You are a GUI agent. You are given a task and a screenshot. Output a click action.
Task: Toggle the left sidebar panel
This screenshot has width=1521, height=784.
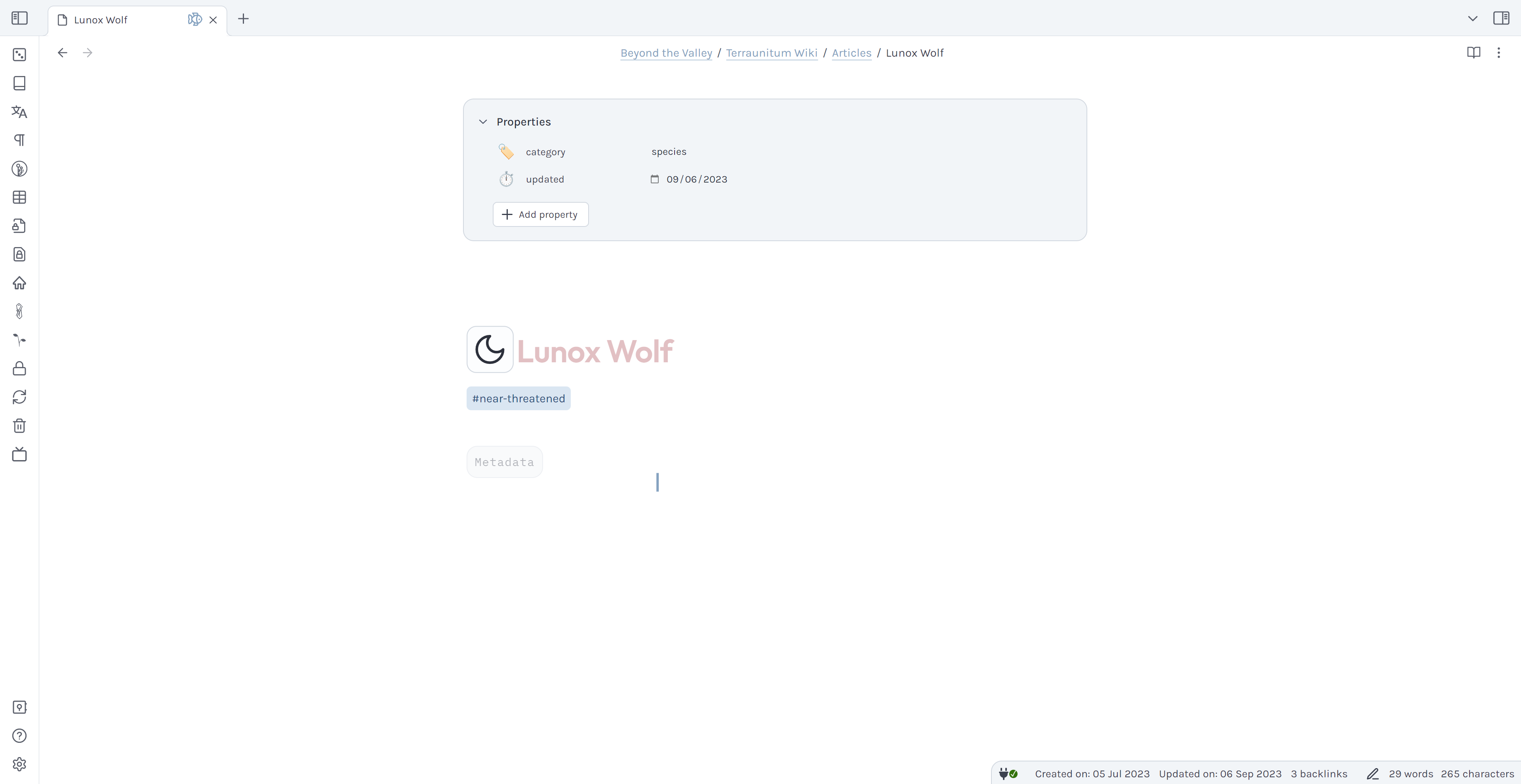[x=19, y=18]
